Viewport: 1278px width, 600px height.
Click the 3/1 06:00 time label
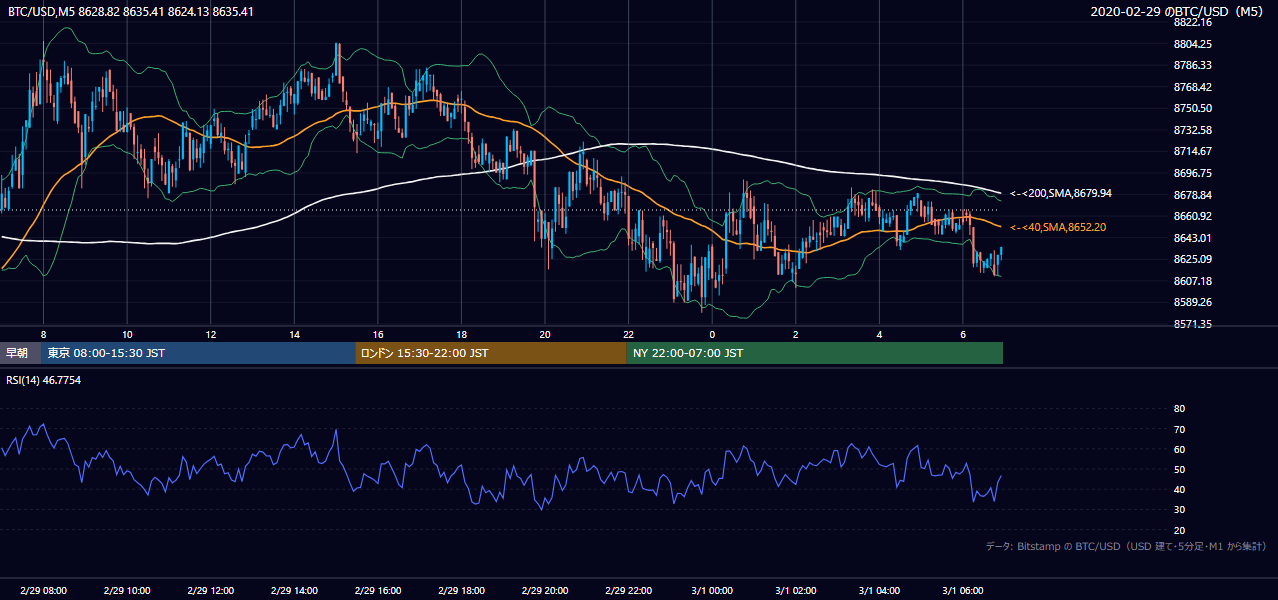pos(962,591)
